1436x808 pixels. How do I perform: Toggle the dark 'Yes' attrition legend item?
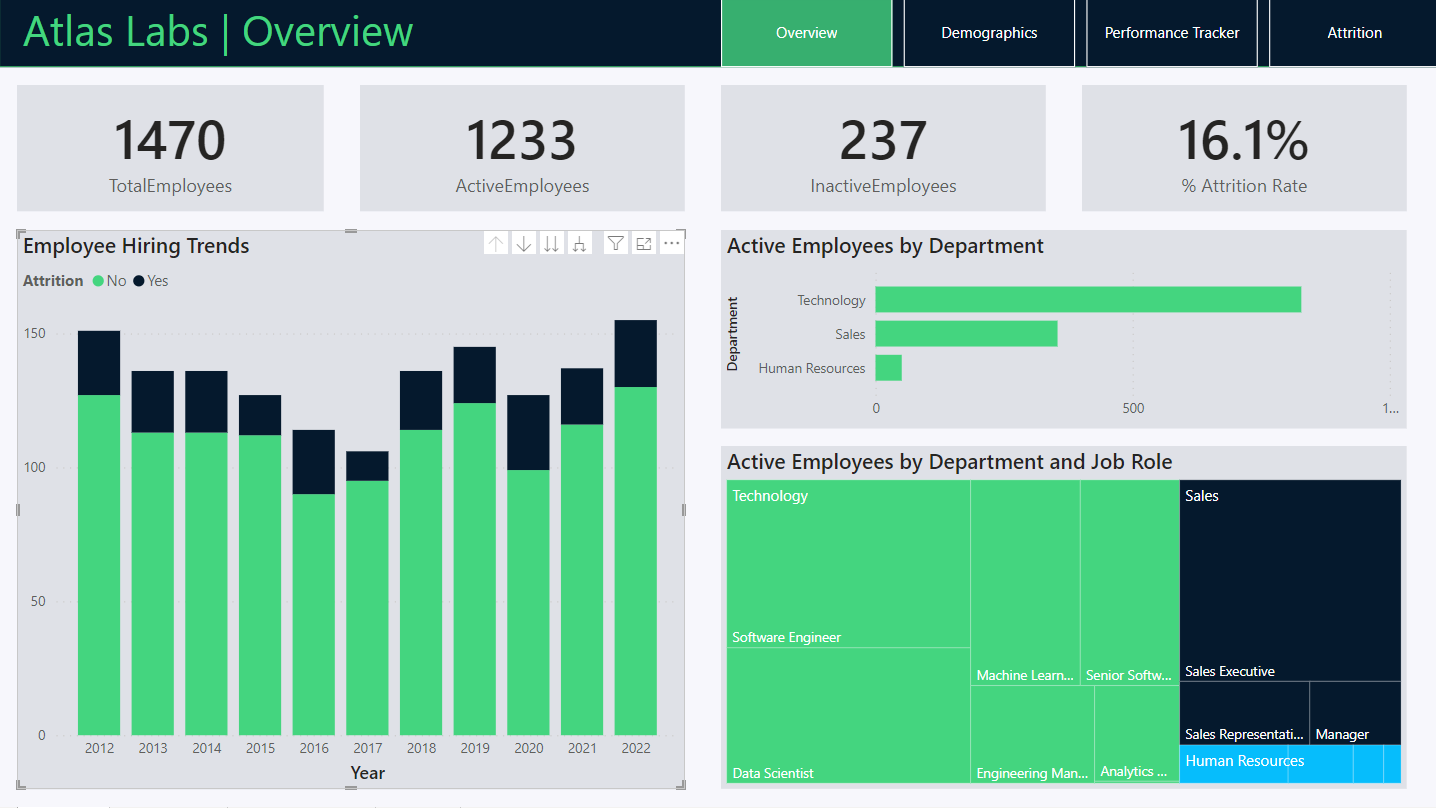tap(150, 281)
